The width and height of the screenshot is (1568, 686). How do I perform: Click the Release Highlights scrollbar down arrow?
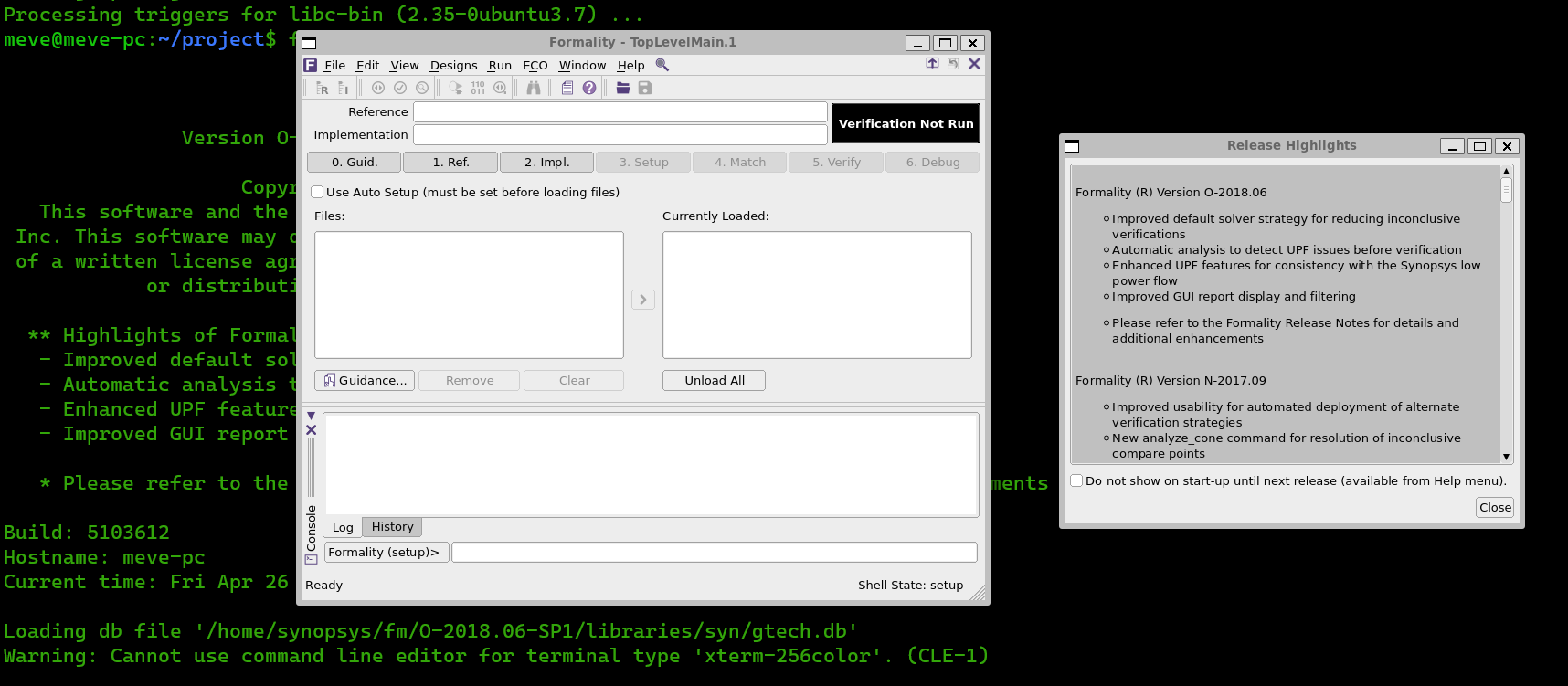1507,457
